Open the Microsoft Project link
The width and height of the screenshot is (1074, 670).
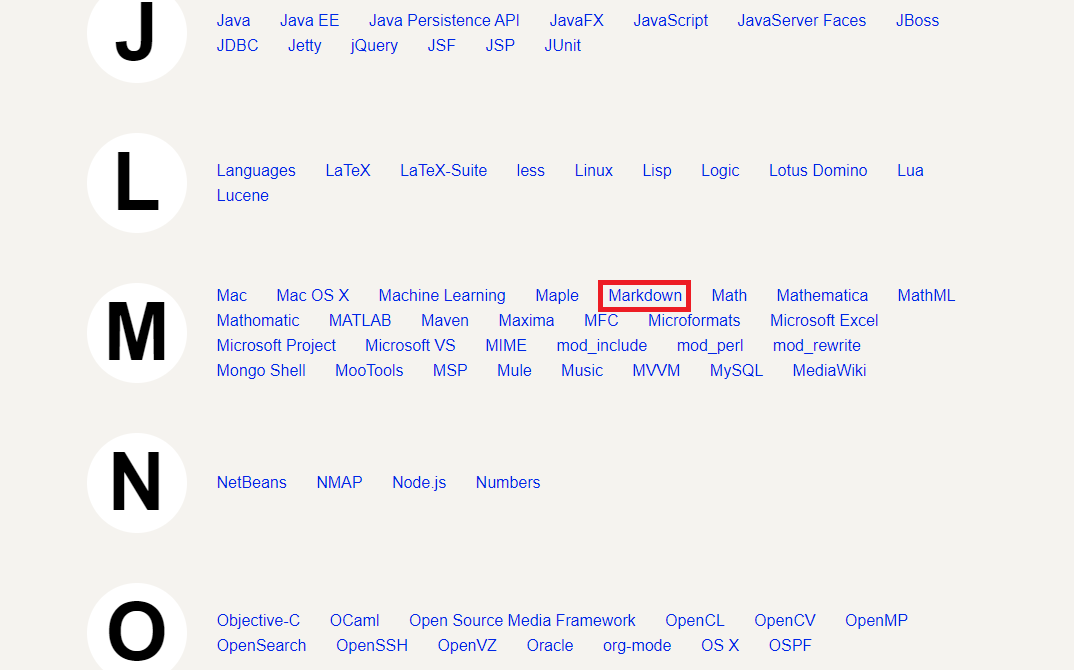[x=276, y=345]
